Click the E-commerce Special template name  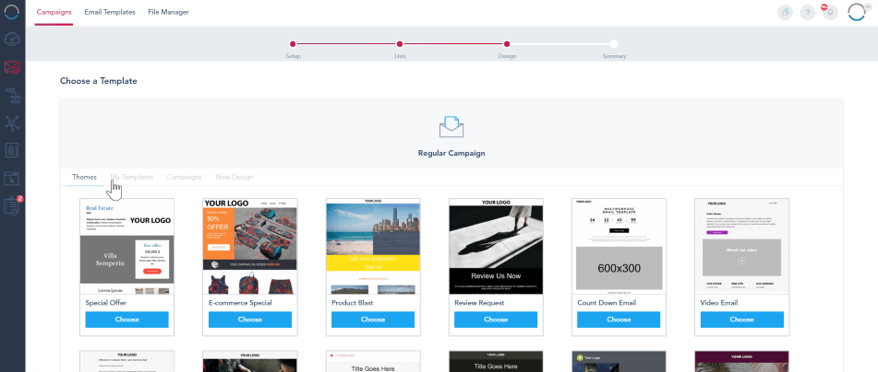[x=240, y=303]
